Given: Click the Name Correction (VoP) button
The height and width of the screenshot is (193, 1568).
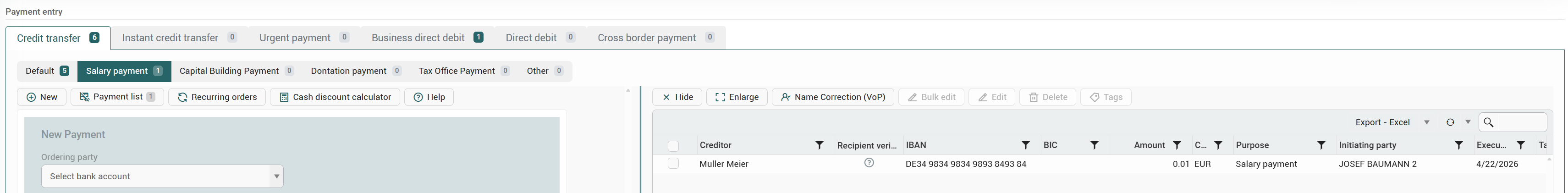Looking at the screenshot, I should click(833, 97).
